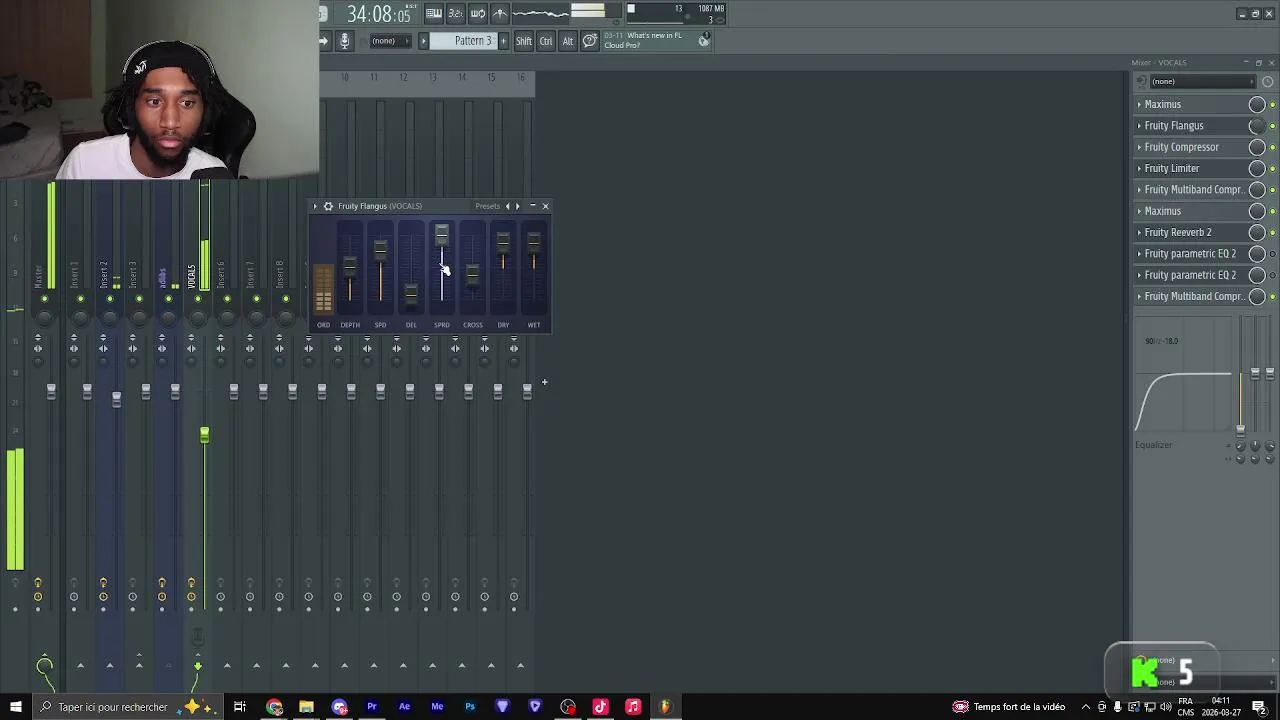The height and width of the screenshot is (720, 1280).
Task: Open the mixer input (none) dropdown
Action: coord(1202,82)
